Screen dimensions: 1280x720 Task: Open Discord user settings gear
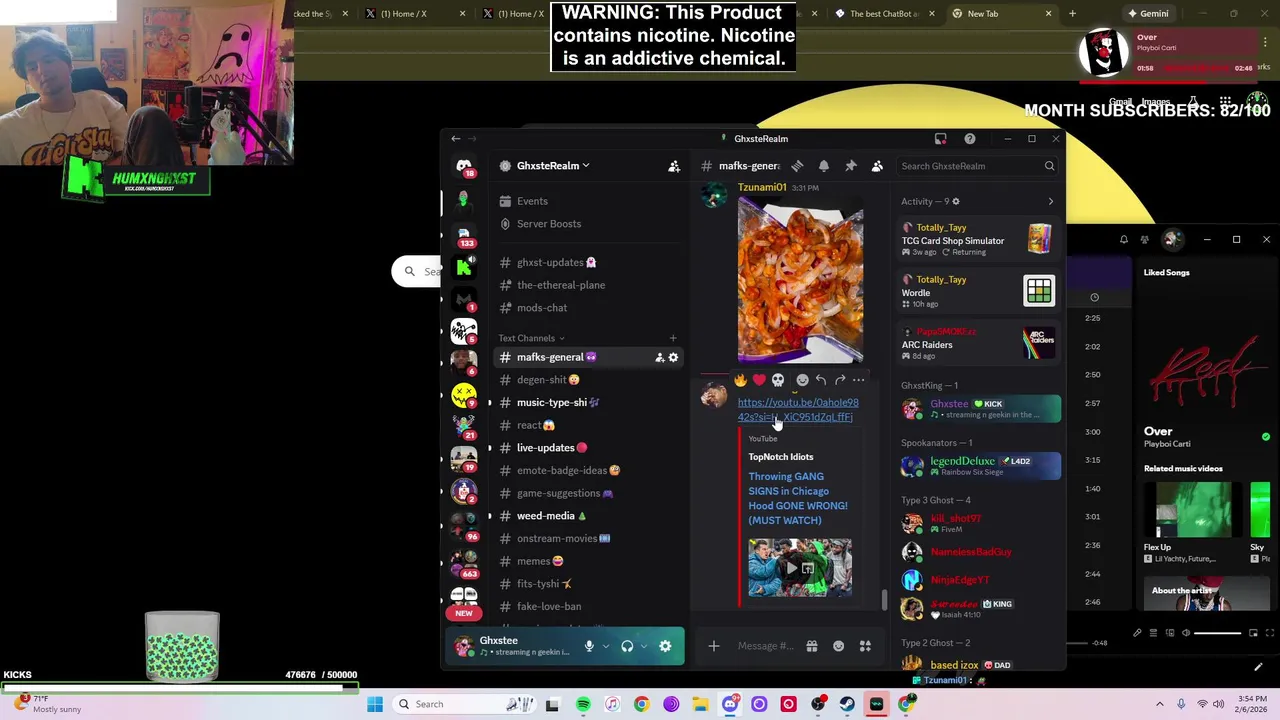665,646
